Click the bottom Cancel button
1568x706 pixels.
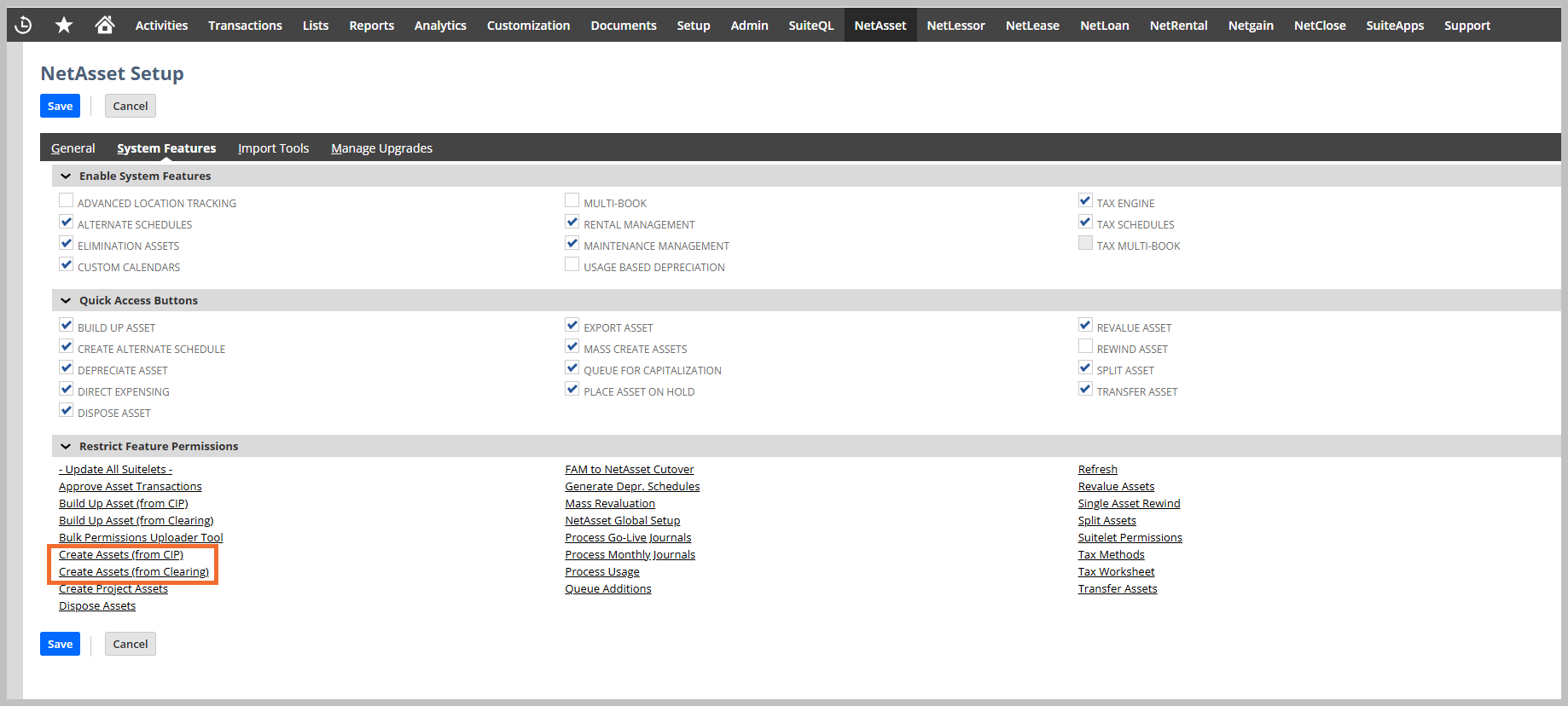(x=131, y=644)
